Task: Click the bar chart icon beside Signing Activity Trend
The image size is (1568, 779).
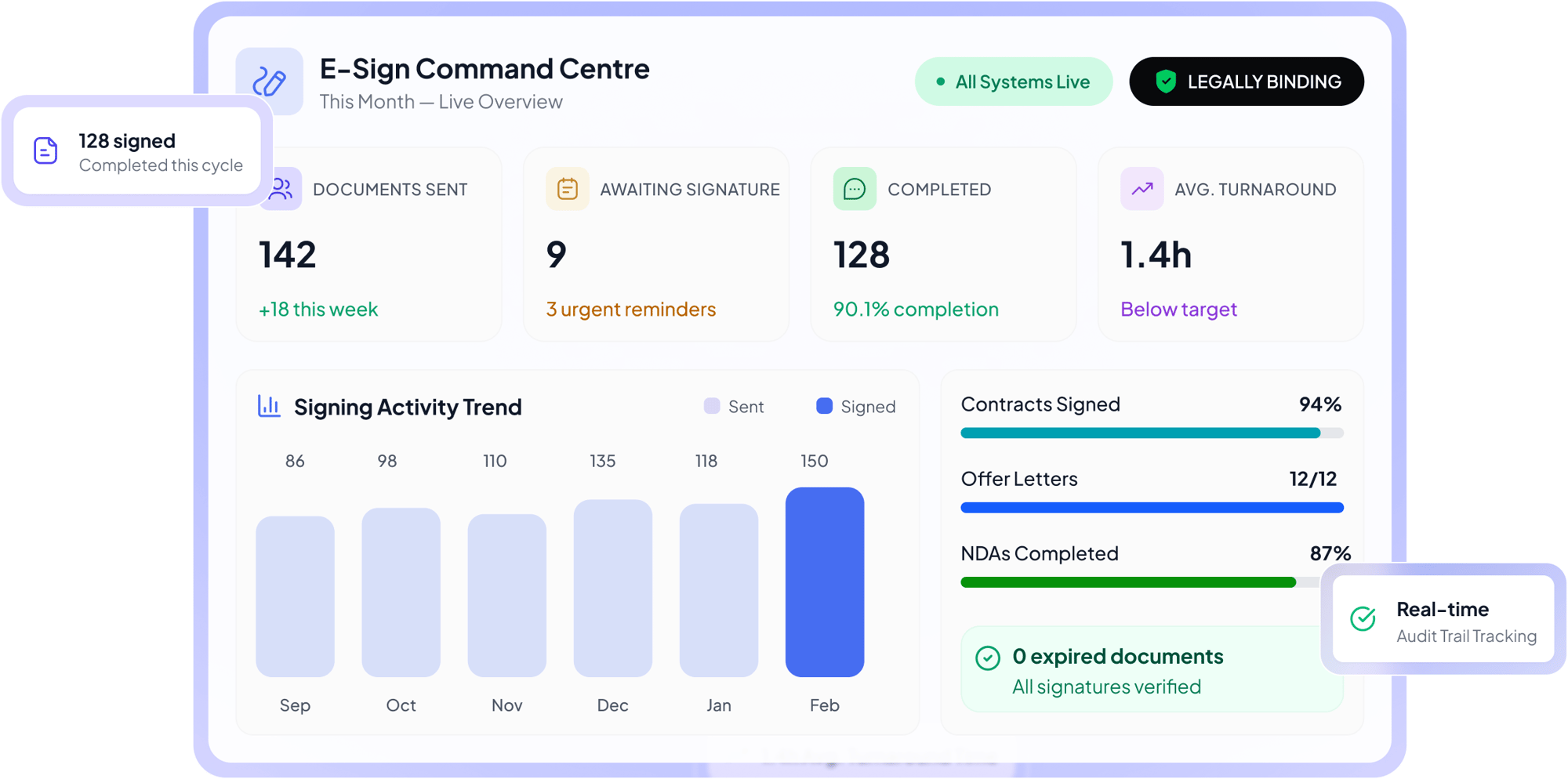Action: [269, 406]
